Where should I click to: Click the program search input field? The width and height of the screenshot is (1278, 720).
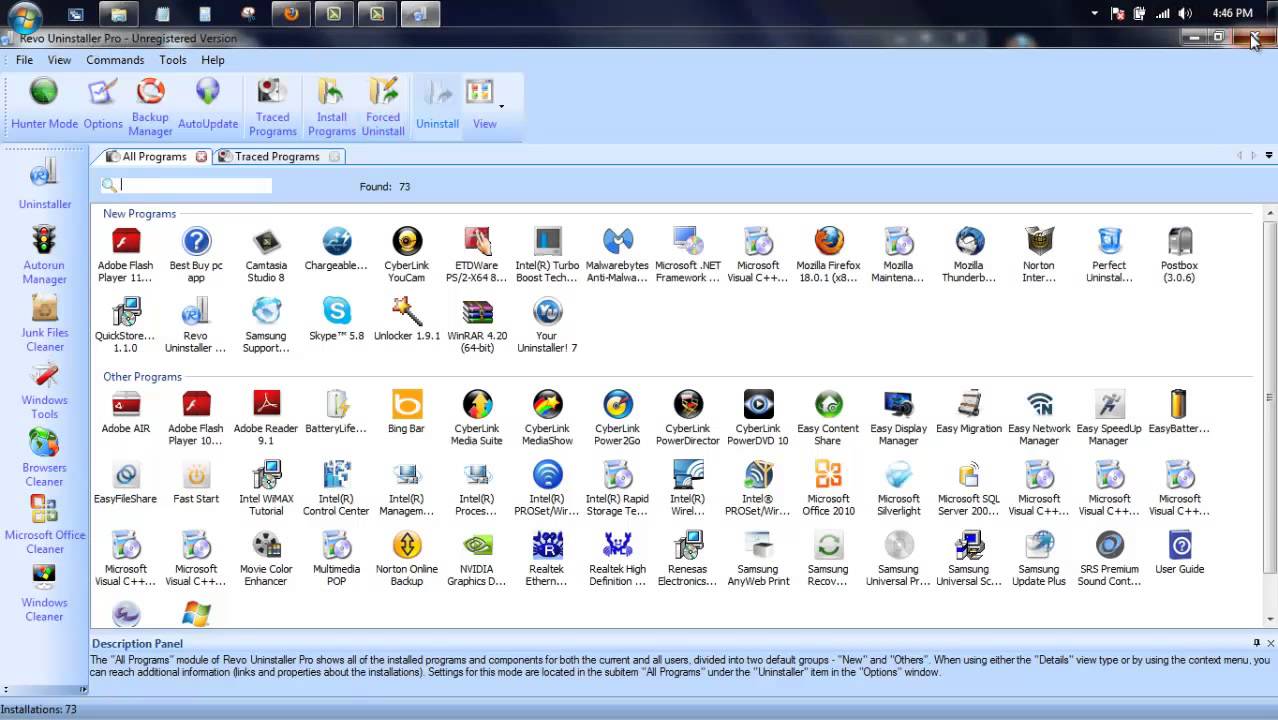point(195,185)
